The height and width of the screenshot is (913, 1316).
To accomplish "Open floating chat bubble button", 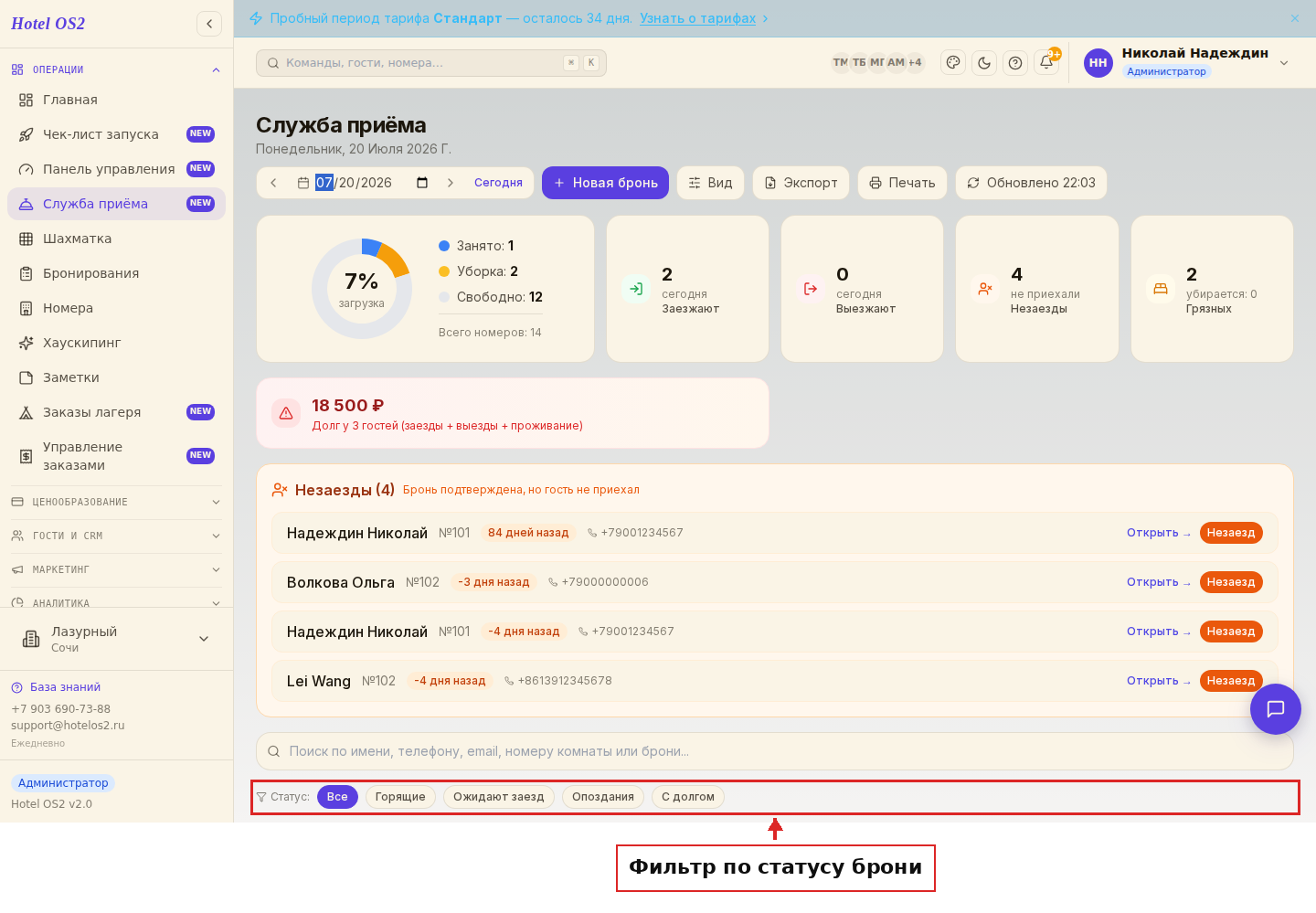I will click(x=1276, y=709).
